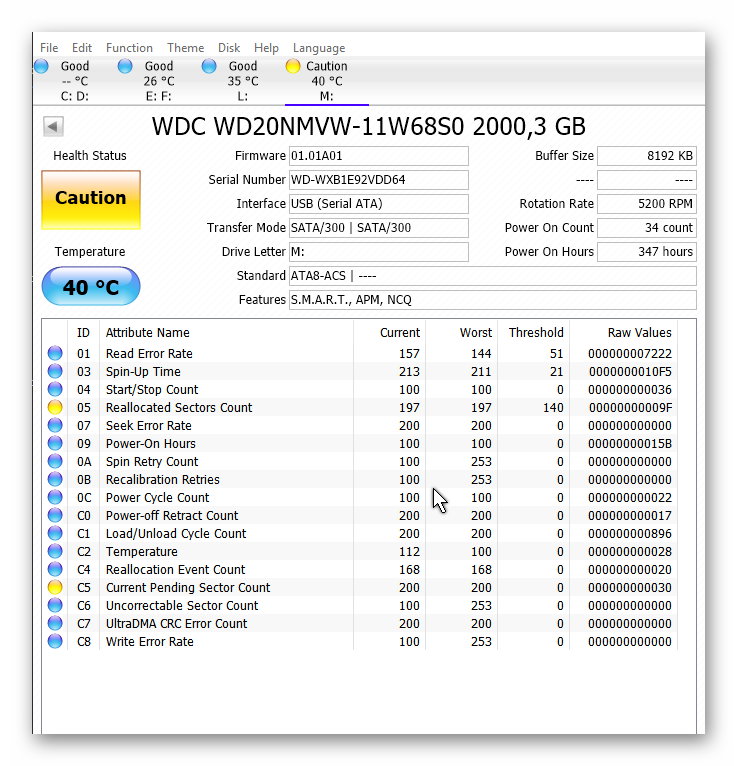Click raw value 000000000896
The height and width of the screenshot is (766, 737).
(x=630, y=533)
